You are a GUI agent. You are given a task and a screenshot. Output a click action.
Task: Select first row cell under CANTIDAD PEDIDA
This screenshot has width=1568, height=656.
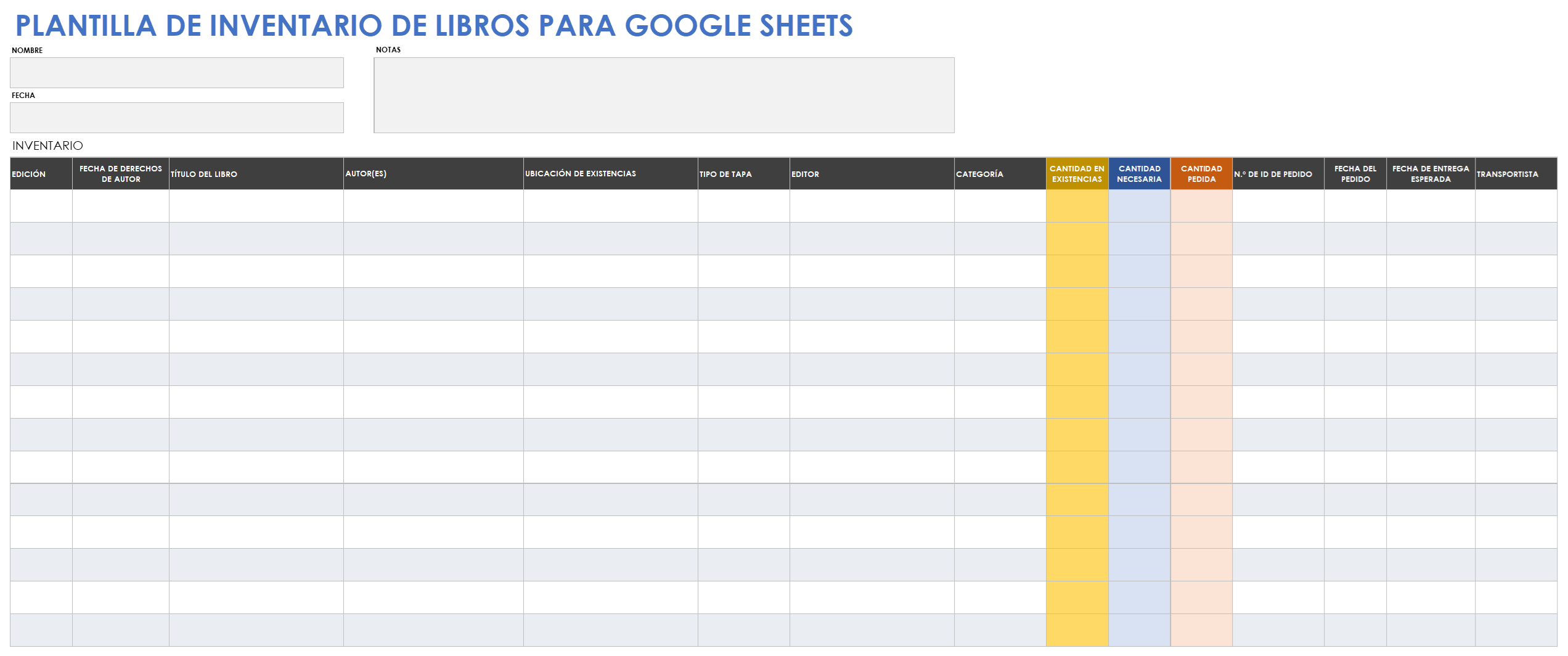point(1202,206)
